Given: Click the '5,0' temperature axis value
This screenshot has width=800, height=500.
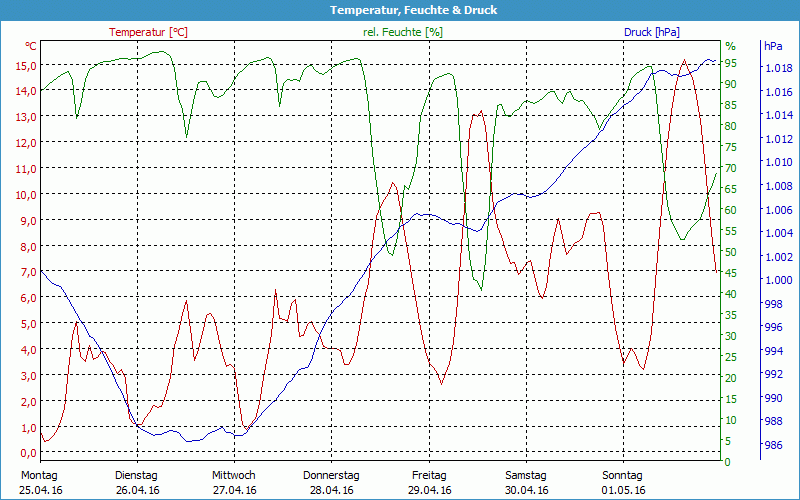Looking at the screenshot, I should pyautogui.click(x=28, y=324).
